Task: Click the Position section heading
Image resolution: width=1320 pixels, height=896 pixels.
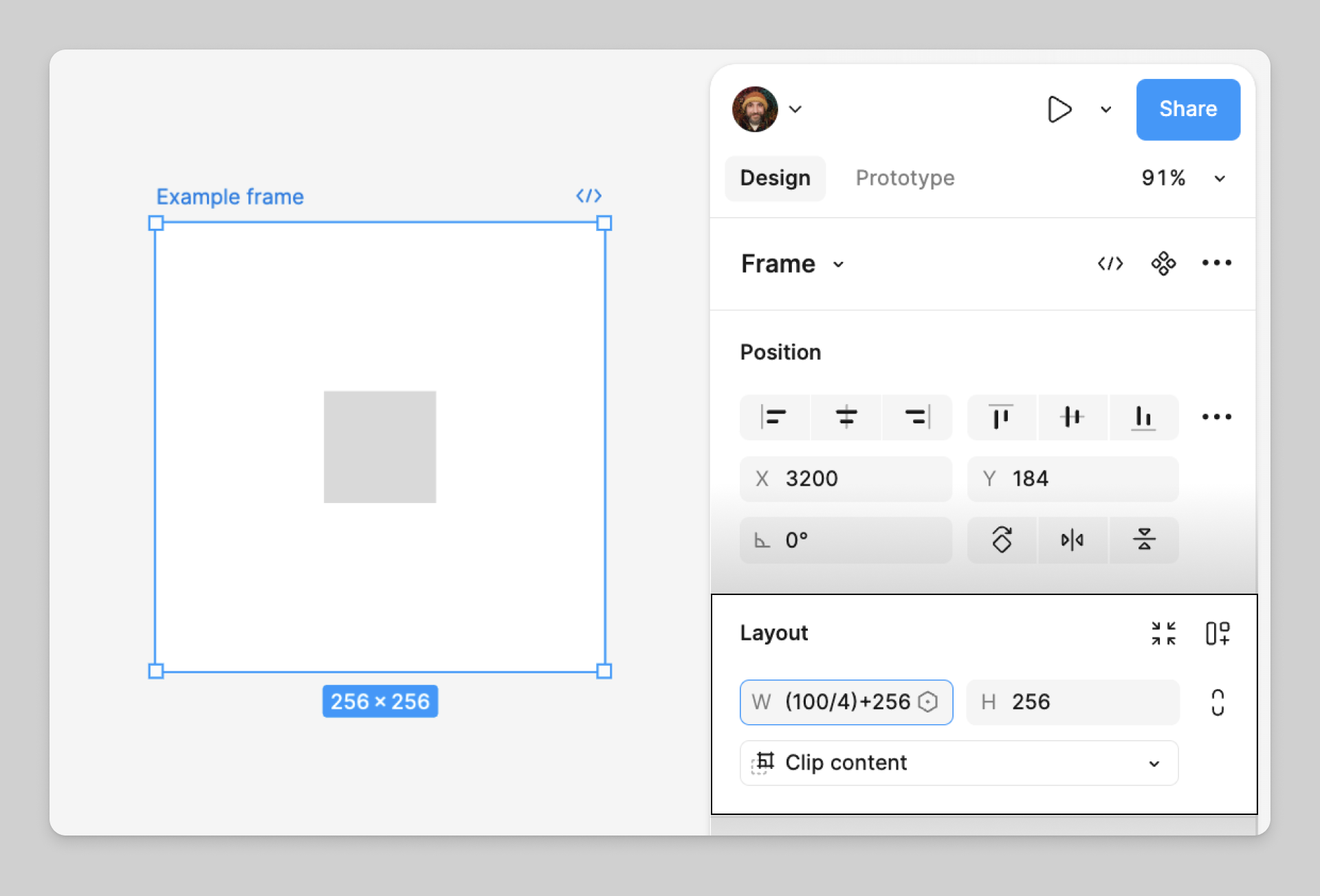Action: pyautogui.click(x=780, y=352)
